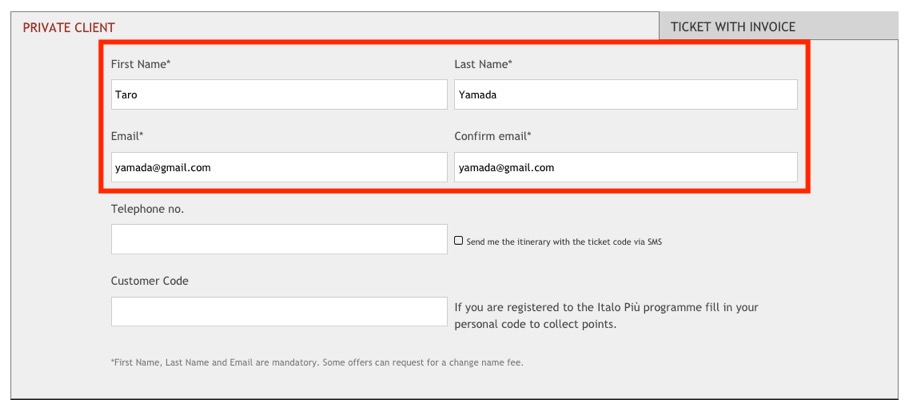Click the "Confirm email*" label
The image size is (913, 412).
[x=493, y=136]
